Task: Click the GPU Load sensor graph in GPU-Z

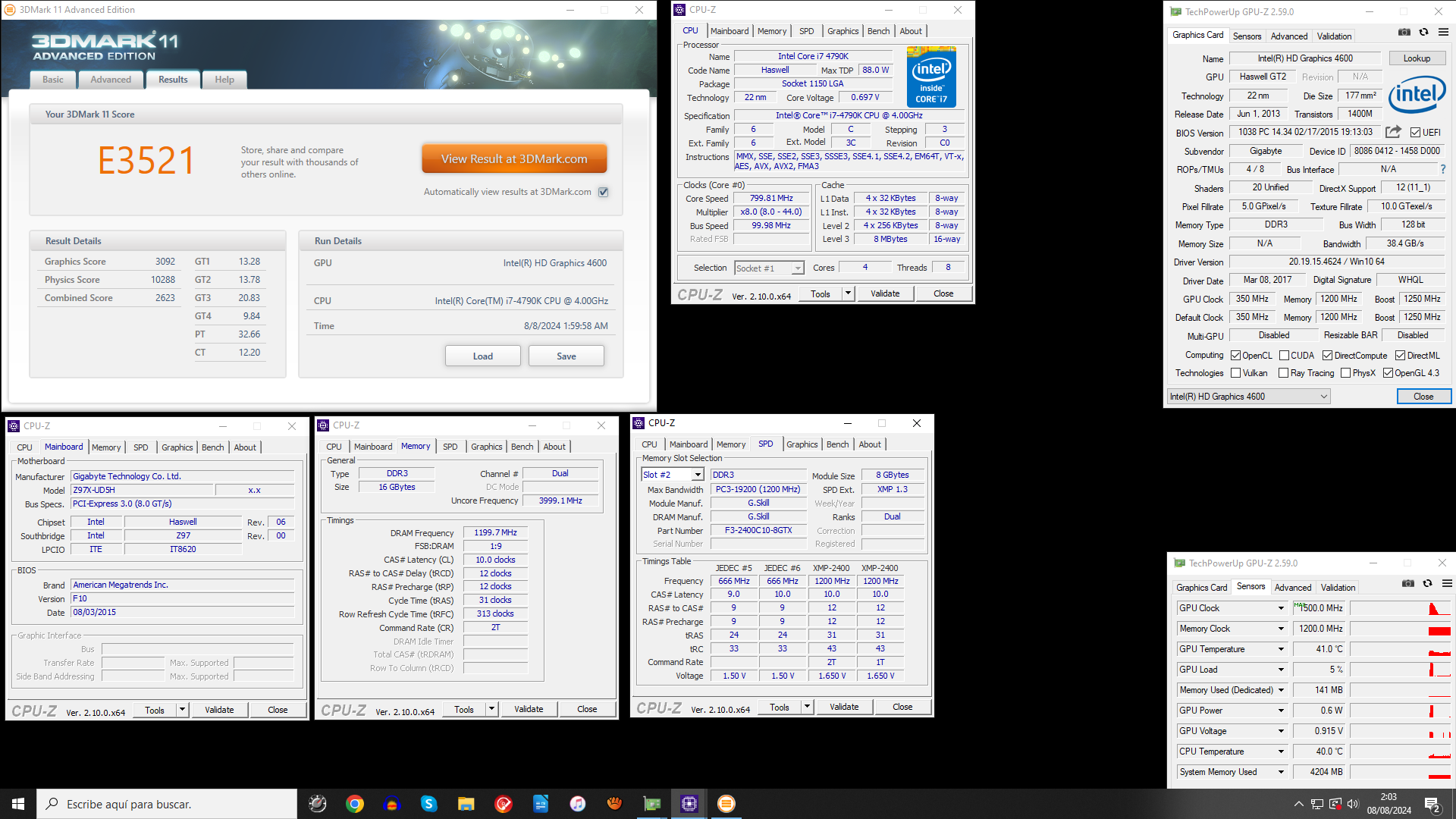Action: pos(1400,670)
